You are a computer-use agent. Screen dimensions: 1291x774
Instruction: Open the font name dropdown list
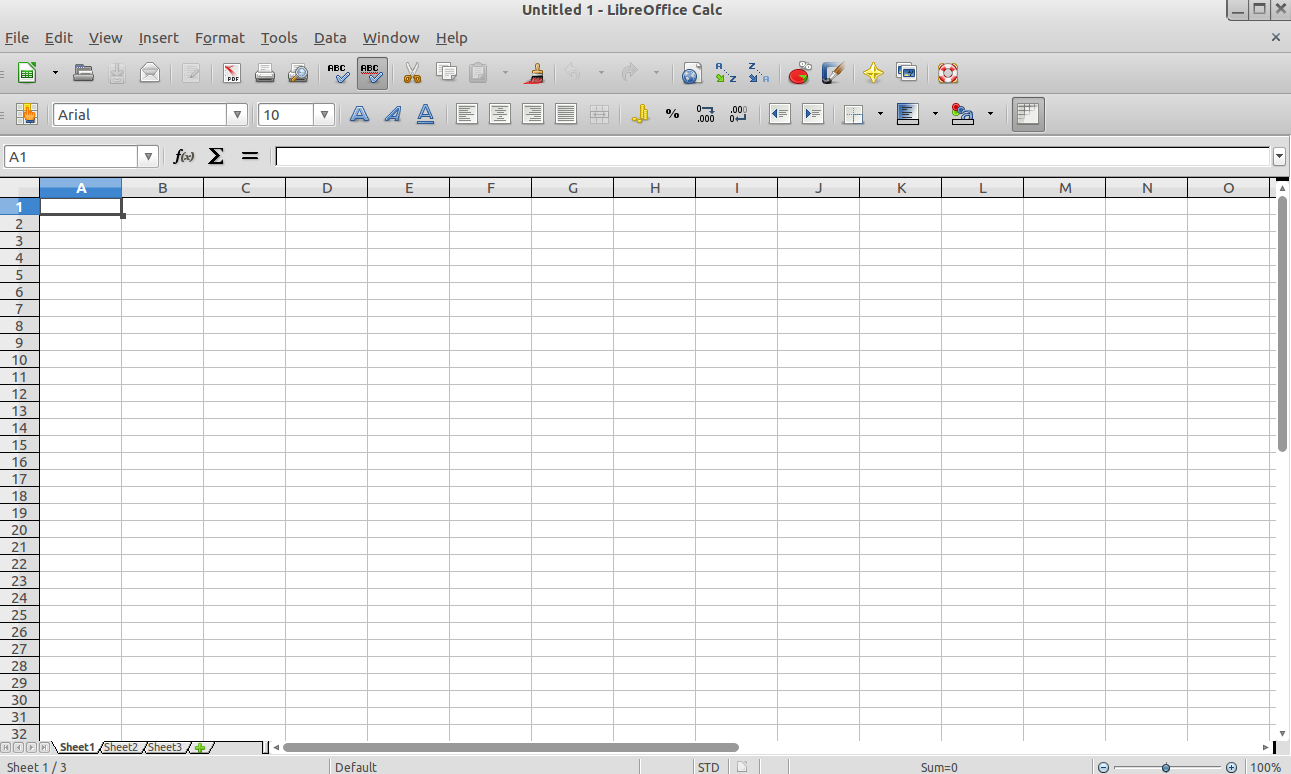click(237, 115)
